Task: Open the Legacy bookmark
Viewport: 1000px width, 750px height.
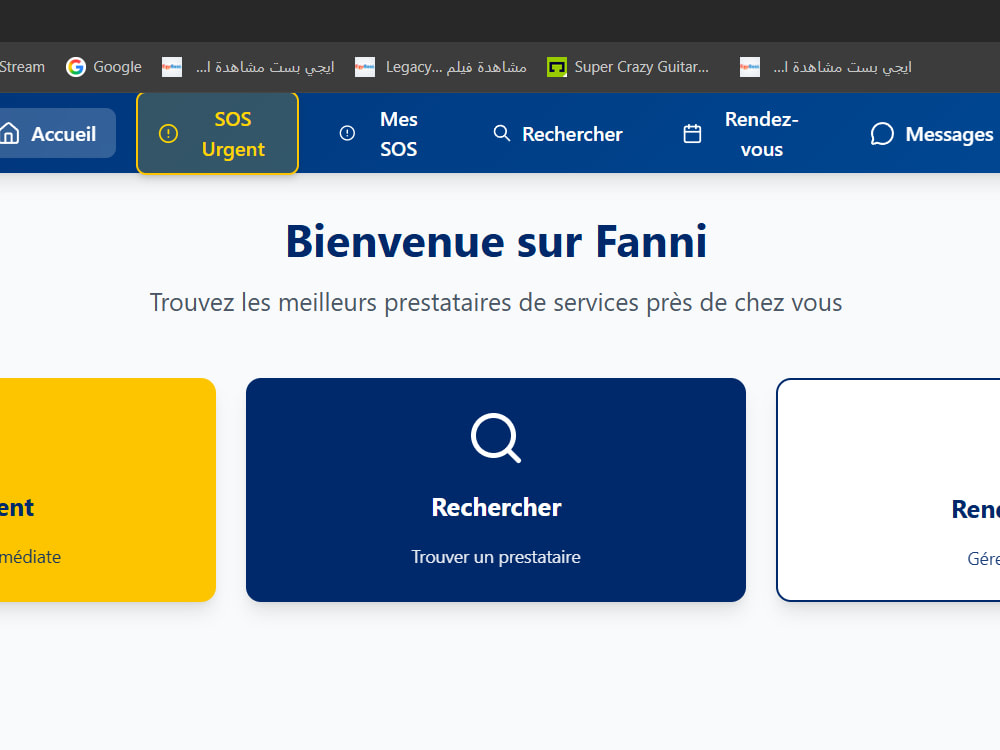Action: click(441, 66)
